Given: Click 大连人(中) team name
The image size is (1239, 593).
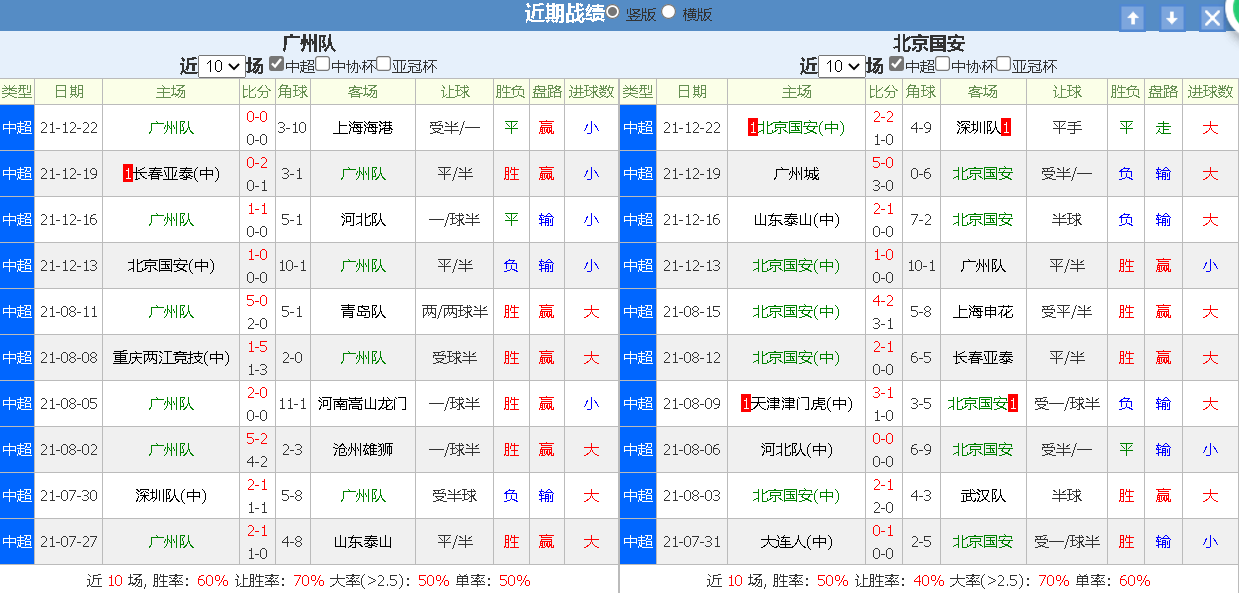Looking at the screenshot, I should 797,542.
